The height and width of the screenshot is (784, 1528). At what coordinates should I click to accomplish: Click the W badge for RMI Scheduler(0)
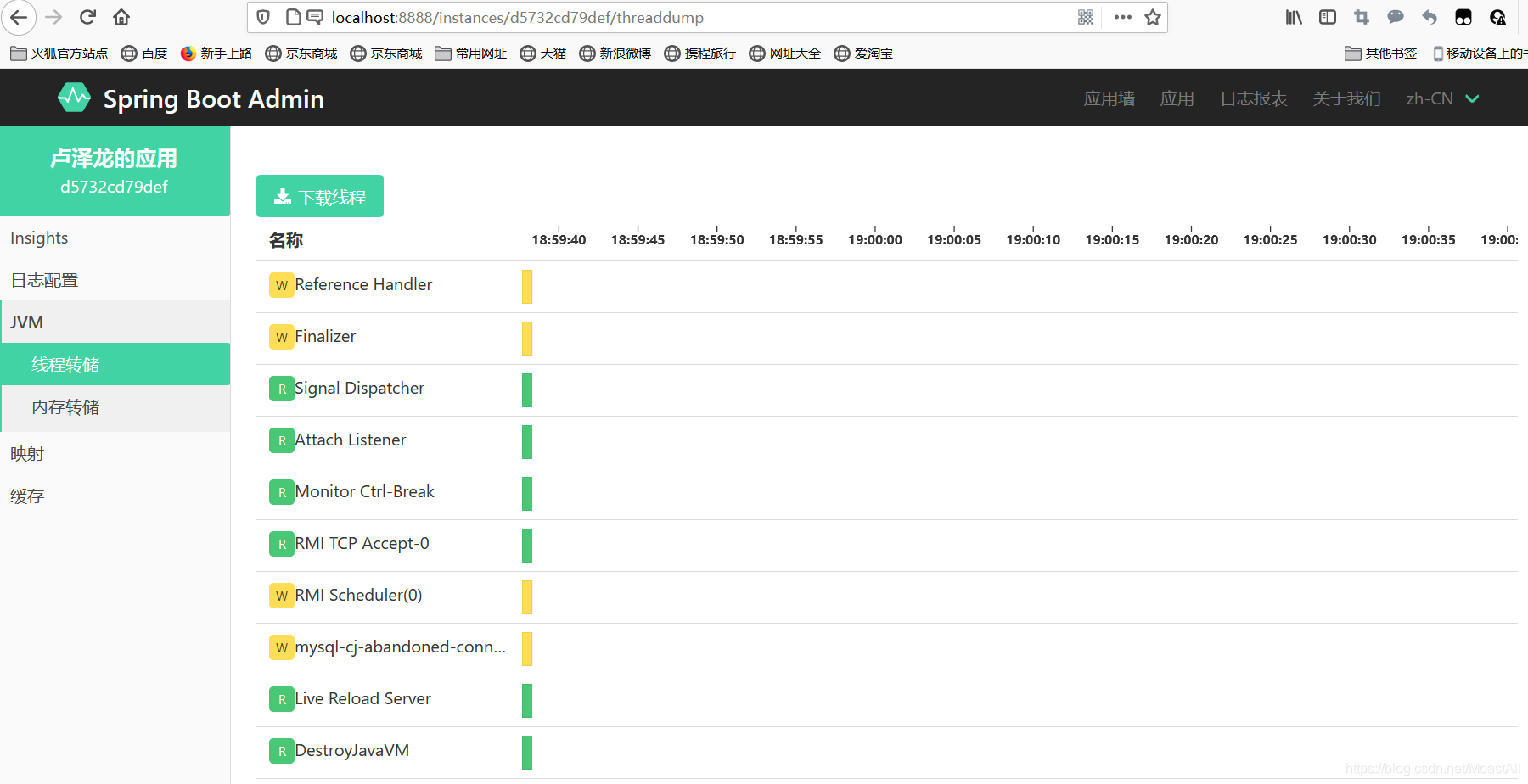pyautogui.click(x=282, y=596)
